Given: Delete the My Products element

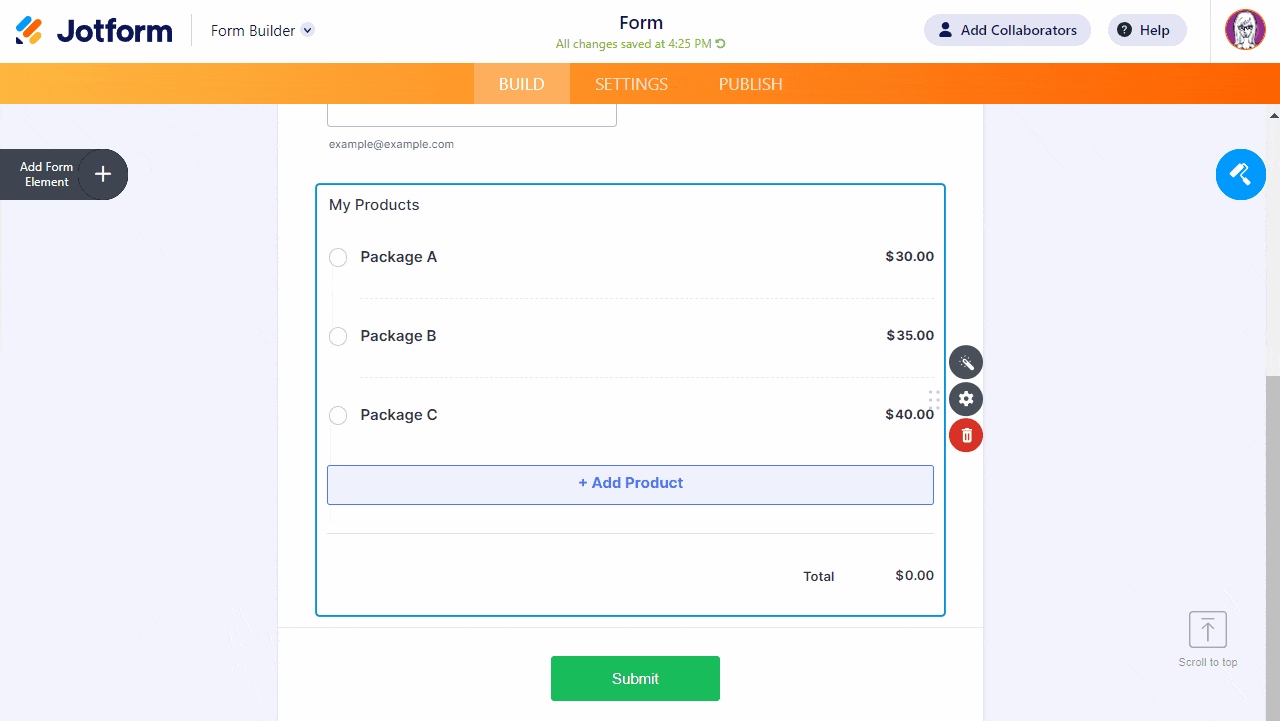Looking at the screenshot, I should 966,435.
